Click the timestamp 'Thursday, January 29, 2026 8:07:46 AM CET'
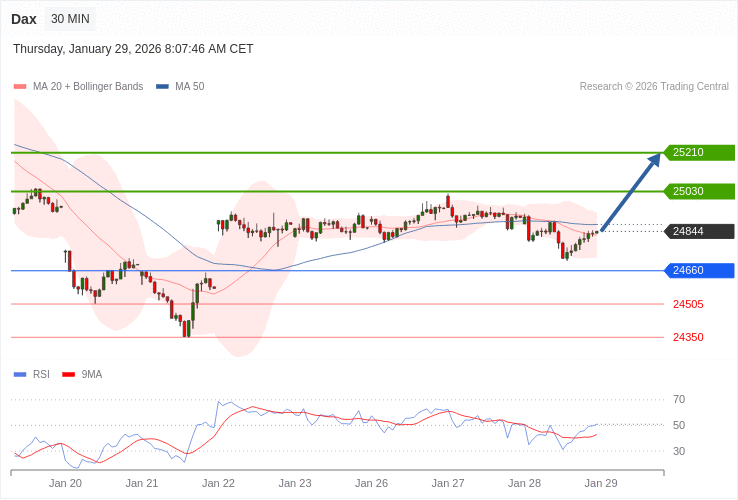This screenshot has height=500, width=738. pos(133,49)
